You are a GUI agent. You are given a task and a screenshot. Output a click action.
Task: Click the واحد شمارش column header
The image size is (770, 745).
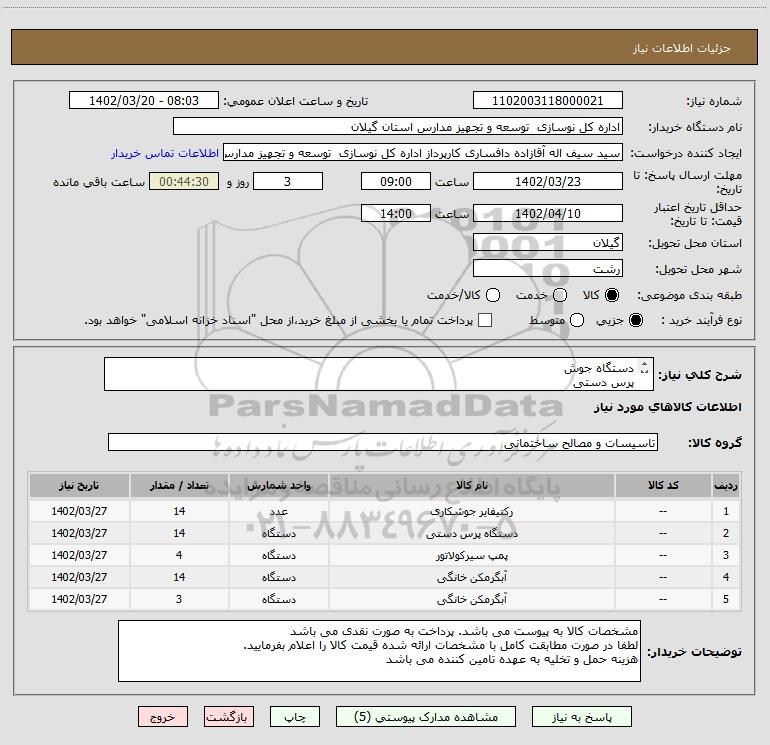[x=278, y=485]
